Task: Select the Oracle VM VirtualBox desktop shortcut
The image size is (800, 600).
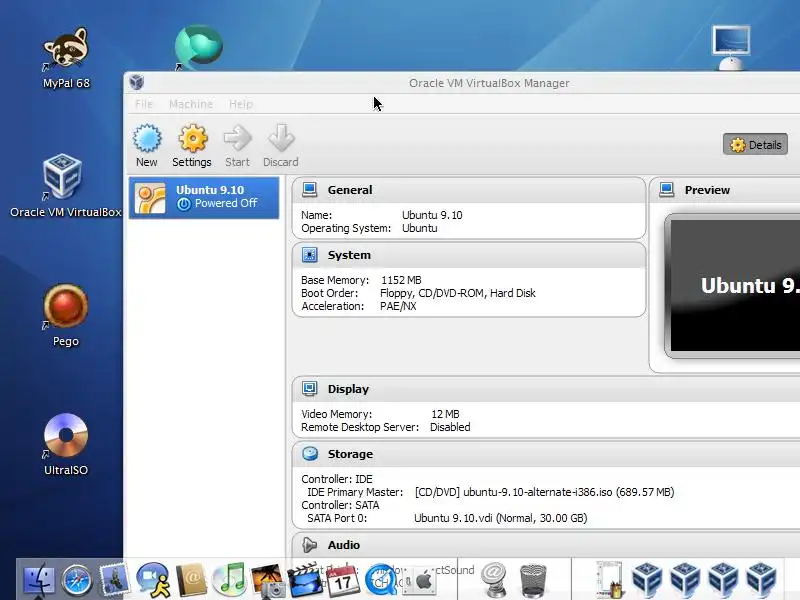Action: pos(66,186)
